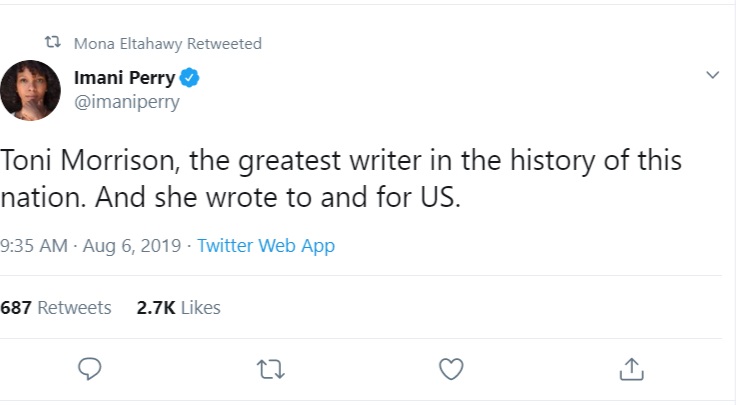738x405 pixels.
Task: Click the tweet line ending "for US."
Action: point(232,197)
